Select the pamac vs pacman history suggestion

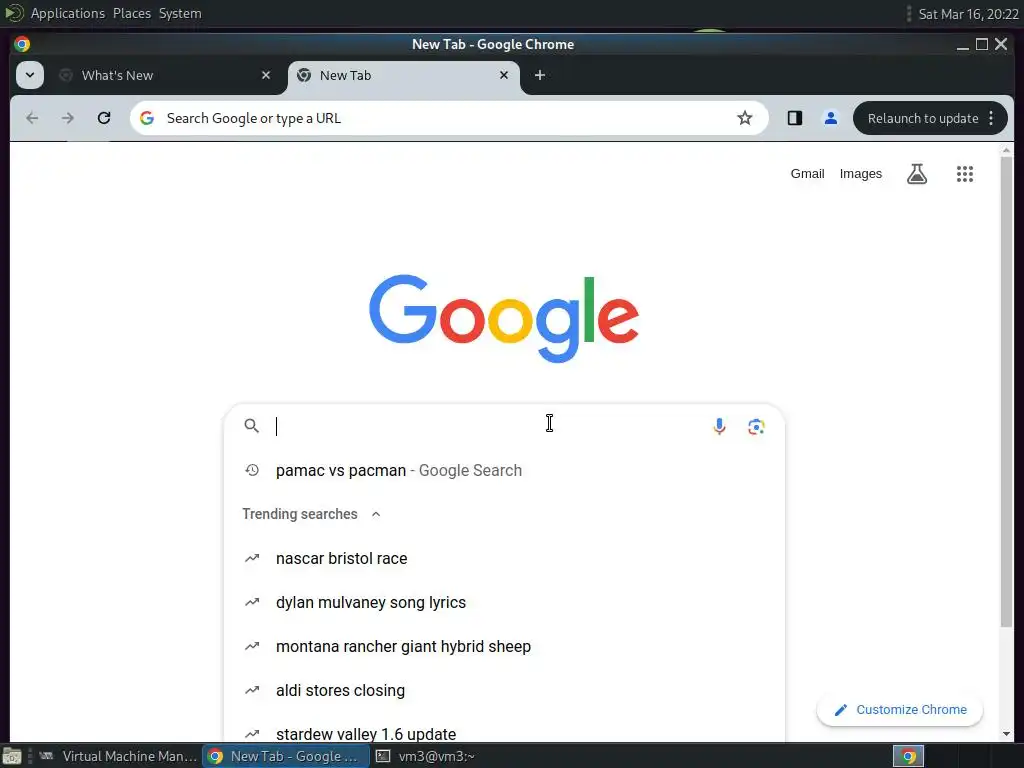tap(504, 470)
